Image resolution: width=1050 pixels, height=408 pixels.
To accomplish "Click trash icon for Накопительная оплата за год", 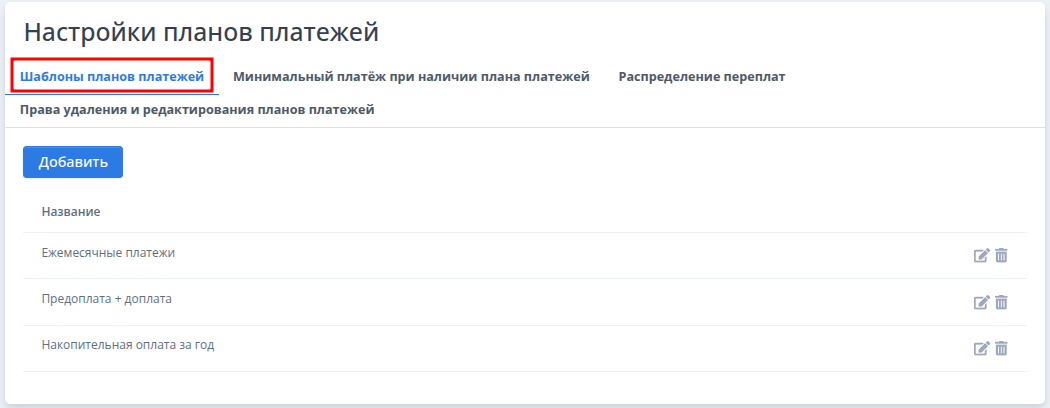I will (1001, 349).
